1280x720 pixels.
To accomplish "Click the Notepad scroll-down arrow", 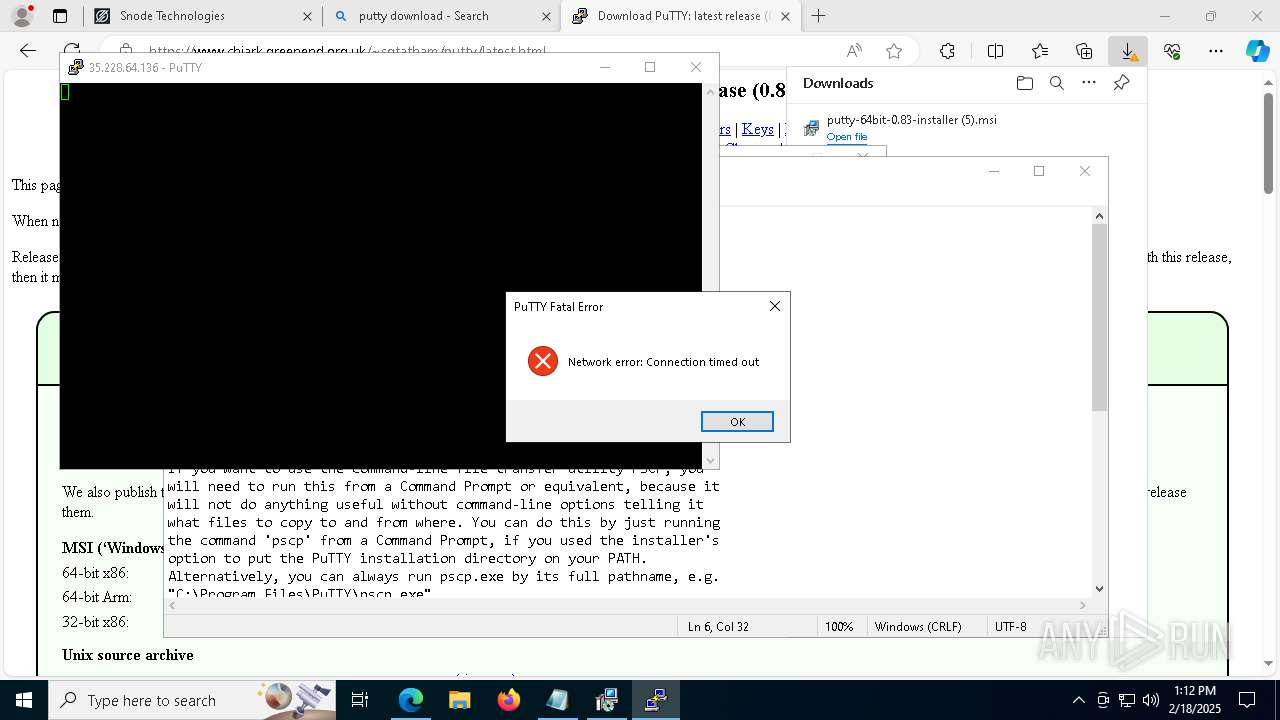I will 1099,589.
